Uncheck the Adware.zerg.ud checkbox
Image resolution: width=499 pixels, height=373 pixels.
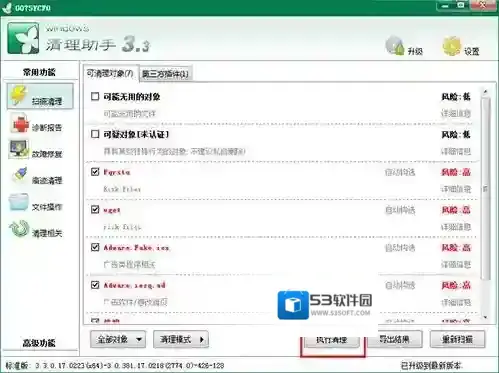tap(95, 285)
